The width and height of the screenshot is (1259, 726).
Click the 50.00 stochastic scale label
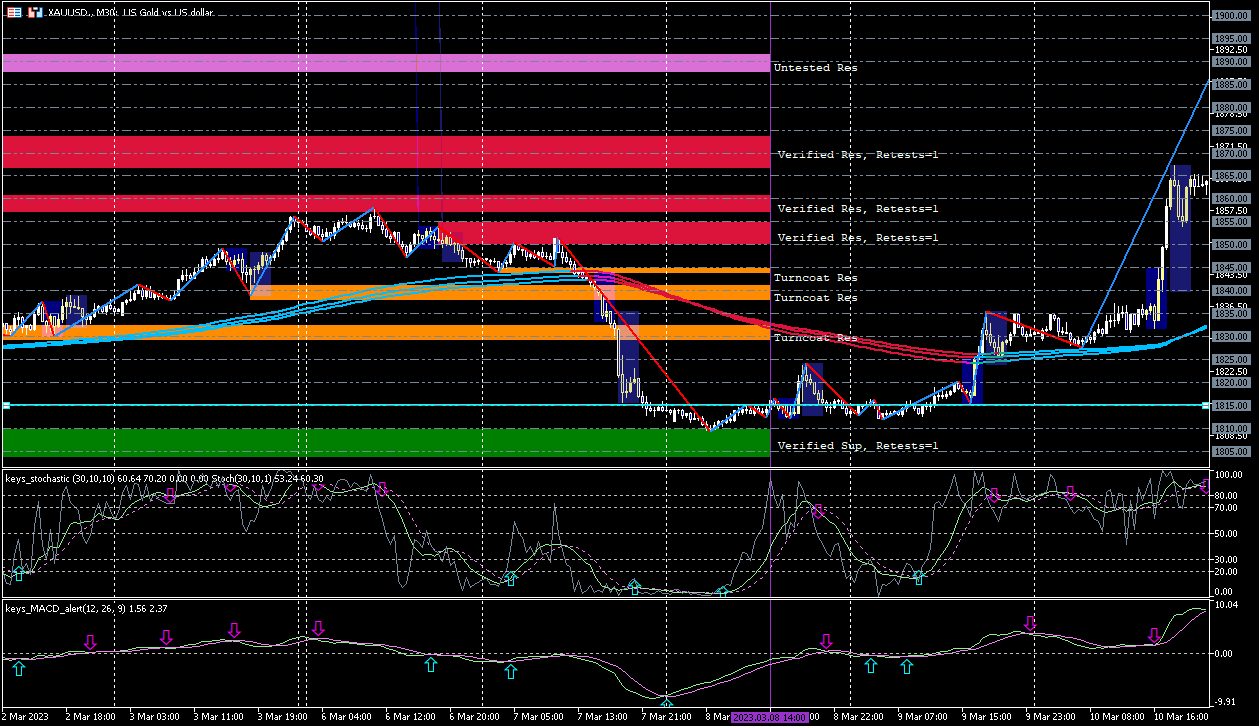click(x=1226, y=532)
